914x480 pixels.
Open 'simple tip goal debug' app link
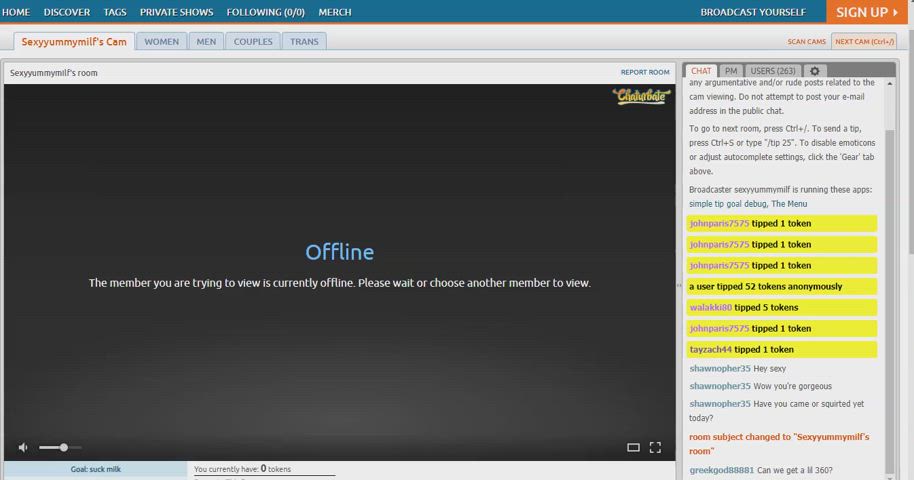[727, 204]
